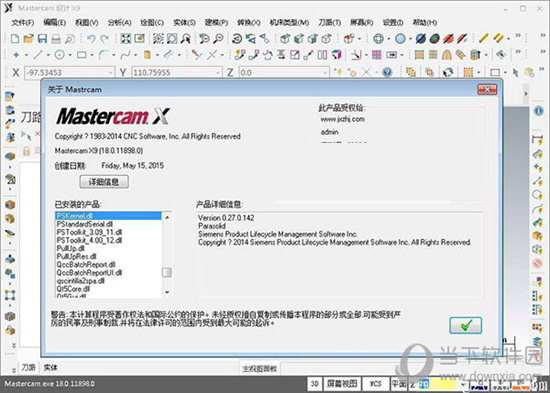Screen dimensions: 550x393
Task: Click the 详细信息 button
Action: tap(104, 182)
